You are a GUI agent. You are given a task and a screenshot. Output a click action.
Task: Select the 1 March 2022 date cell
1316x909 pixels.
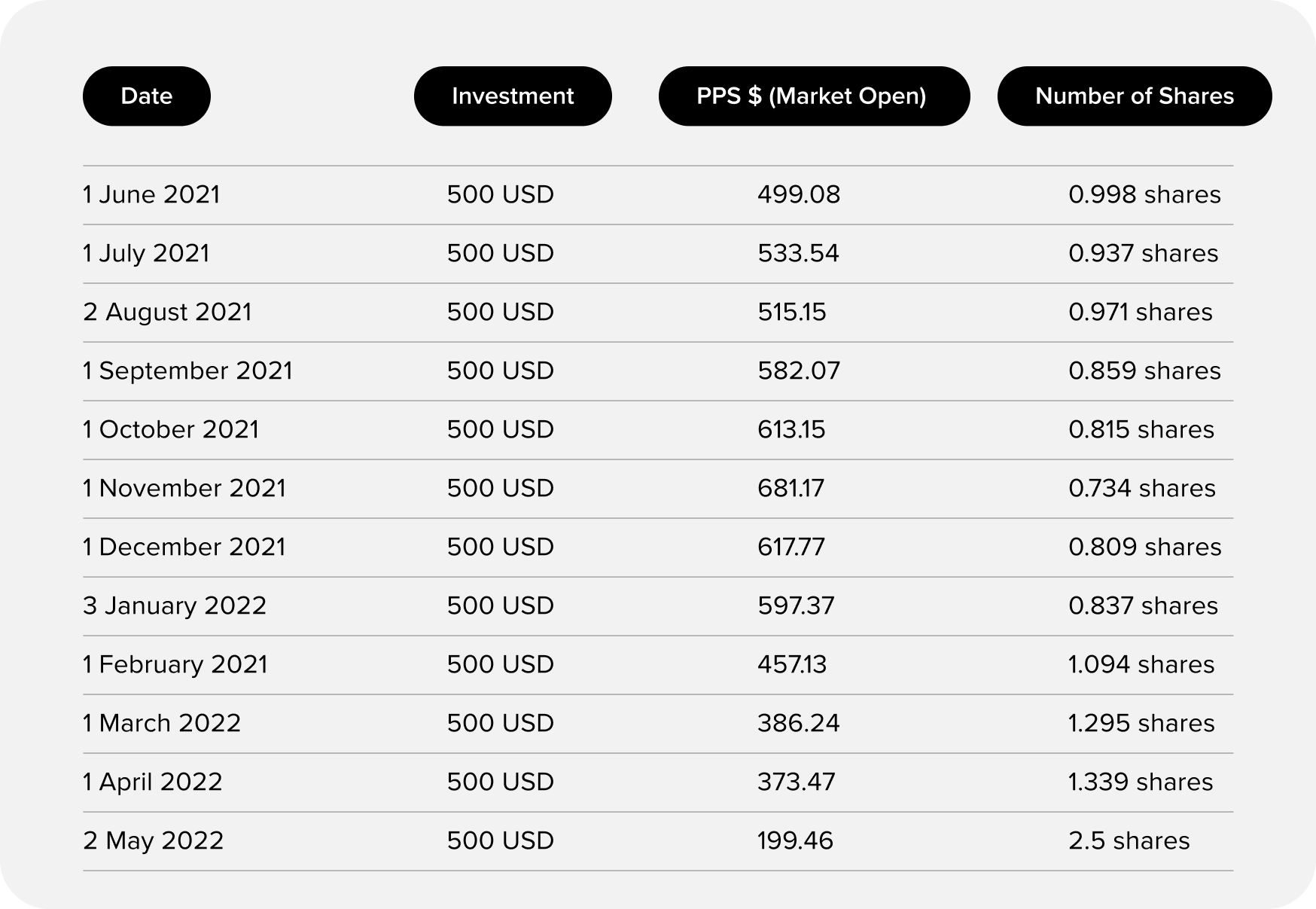coord(162,723)
